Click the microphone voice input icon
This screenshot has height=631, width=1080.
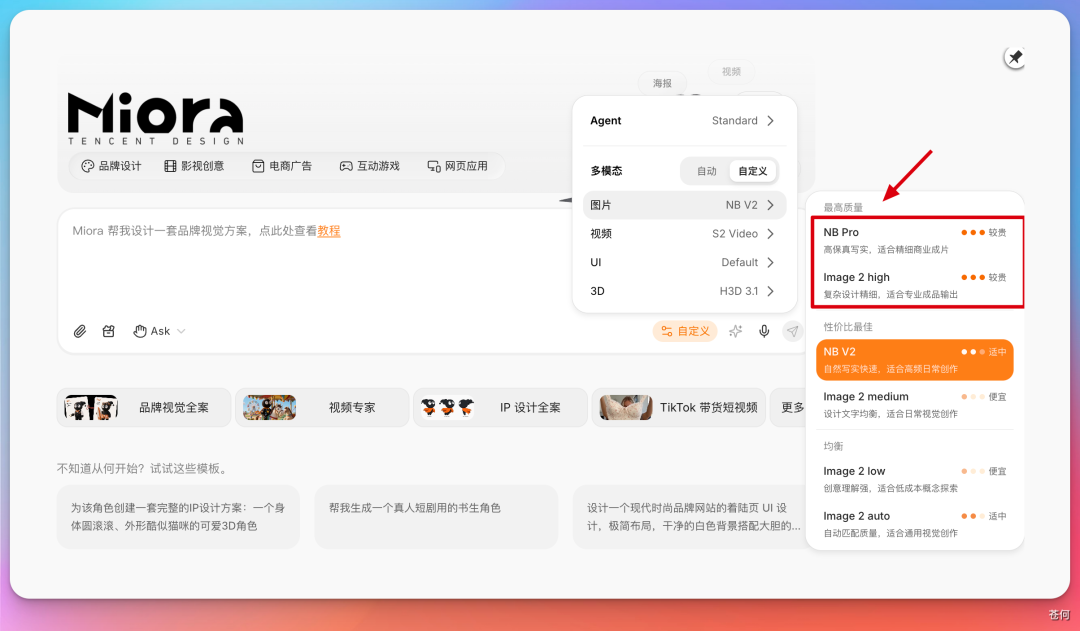pos(764,331)
